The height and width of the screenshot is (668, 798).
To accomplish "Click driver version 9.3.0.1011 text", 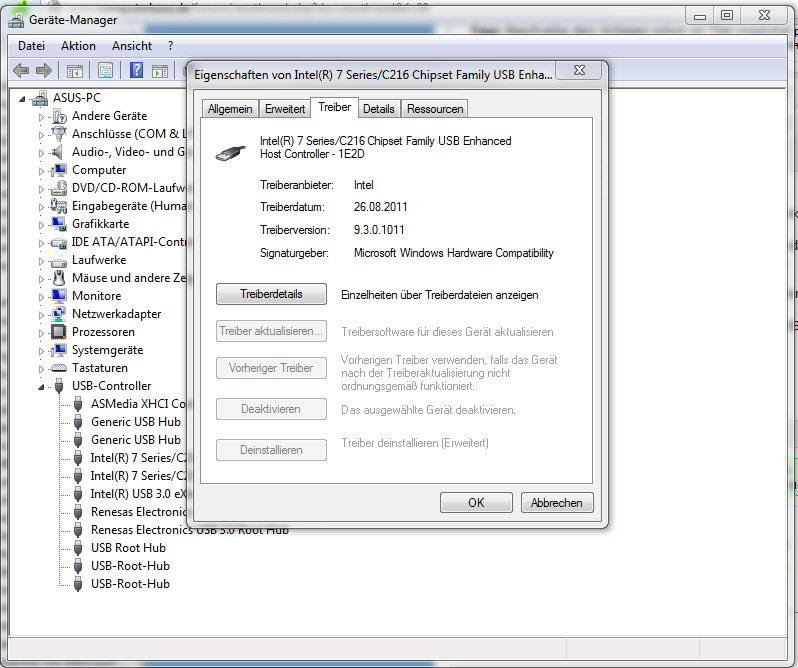I will pos(379,230).
